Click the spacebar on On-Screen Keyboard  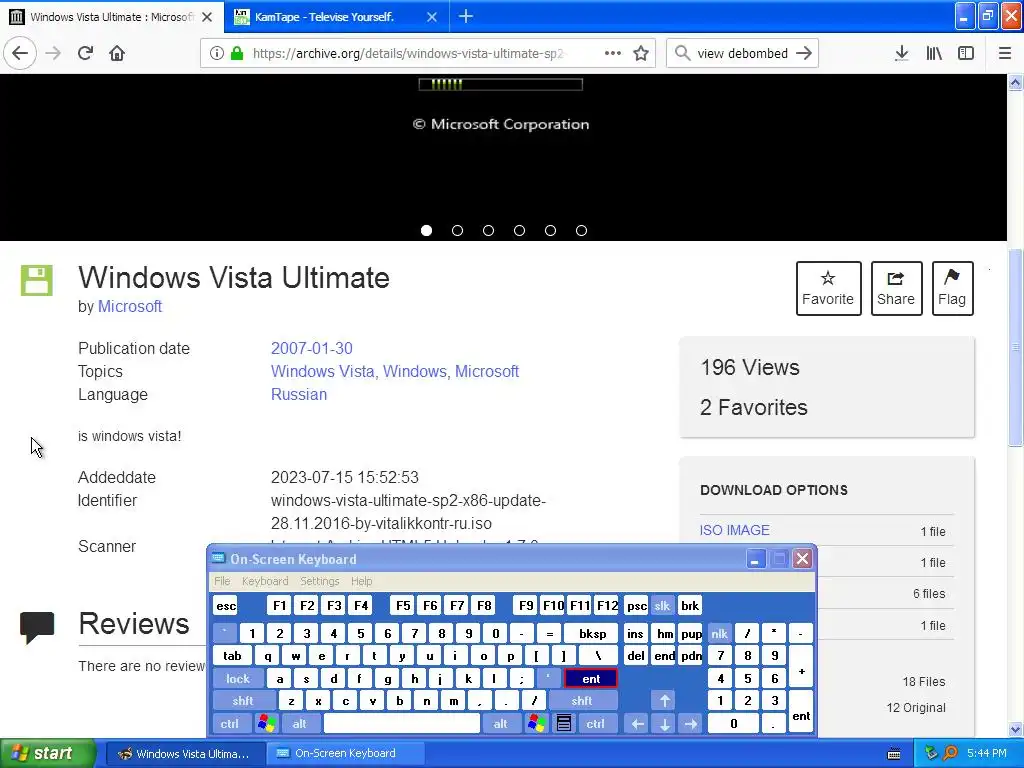click(402, 723)
